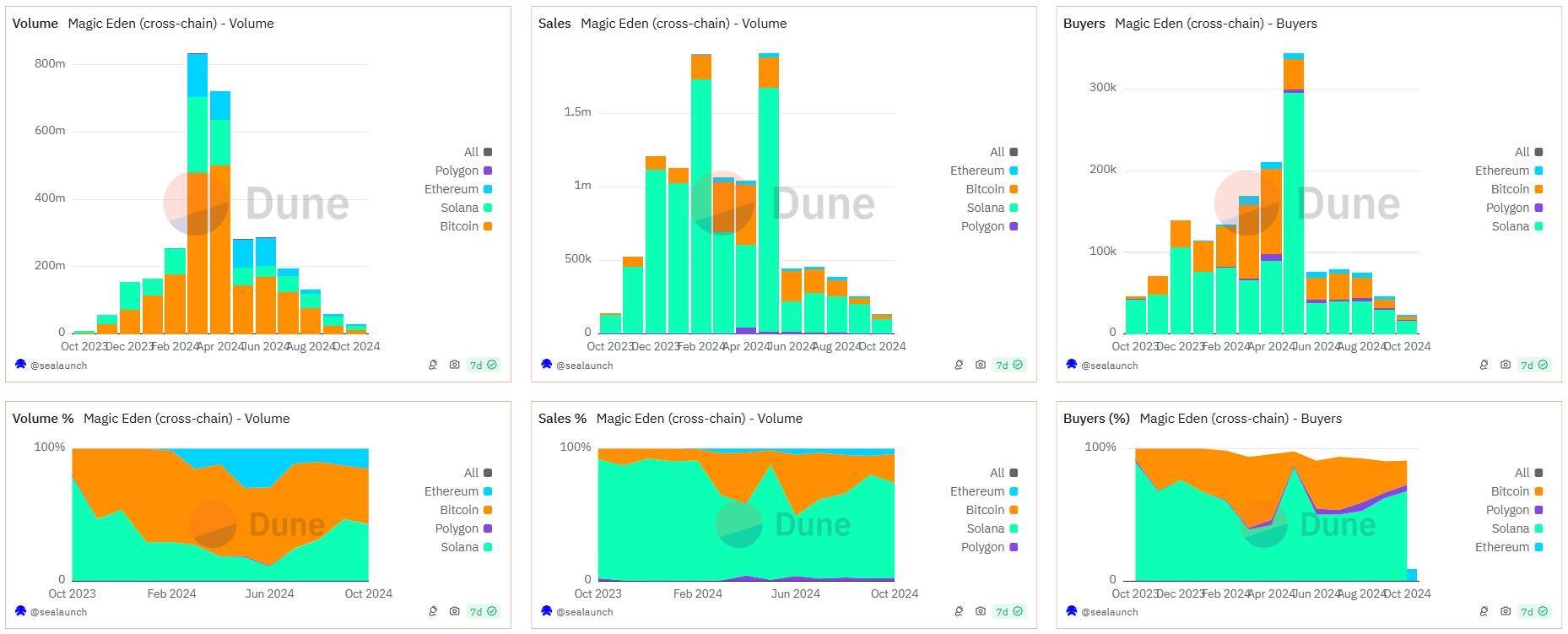
Task: Click the sealaunch avatar icon in Buyers (%) panel
Action: [1072, 611]
